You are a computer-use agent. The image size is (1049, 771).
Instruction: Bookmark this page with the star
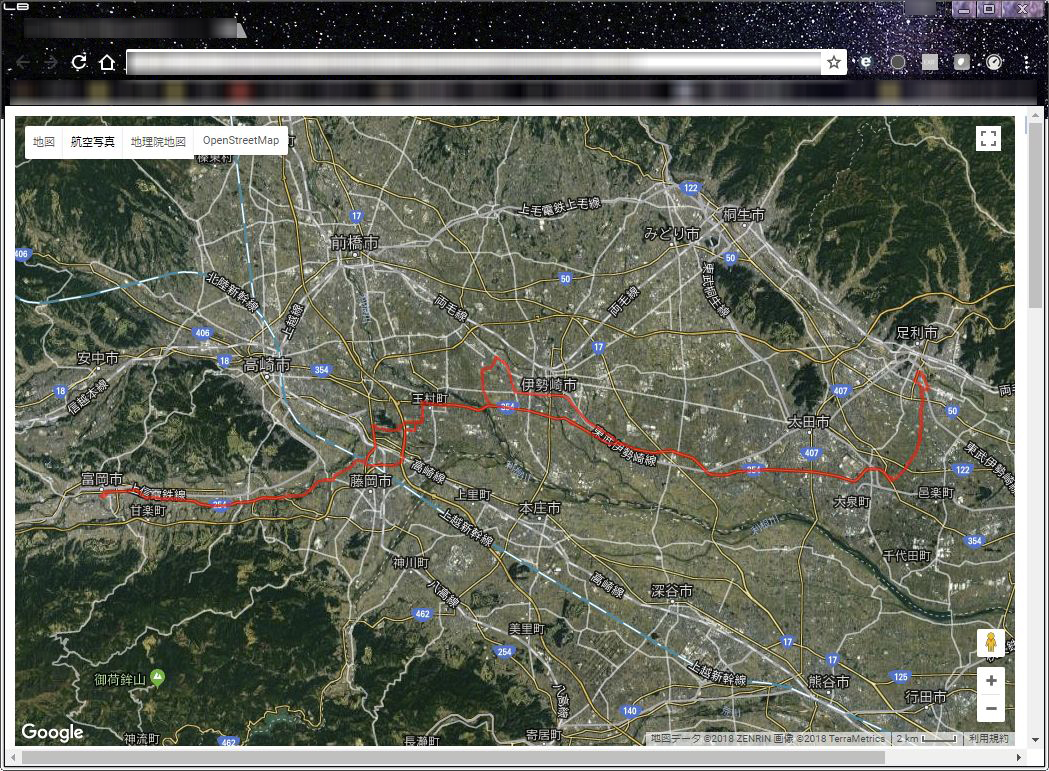834,62
